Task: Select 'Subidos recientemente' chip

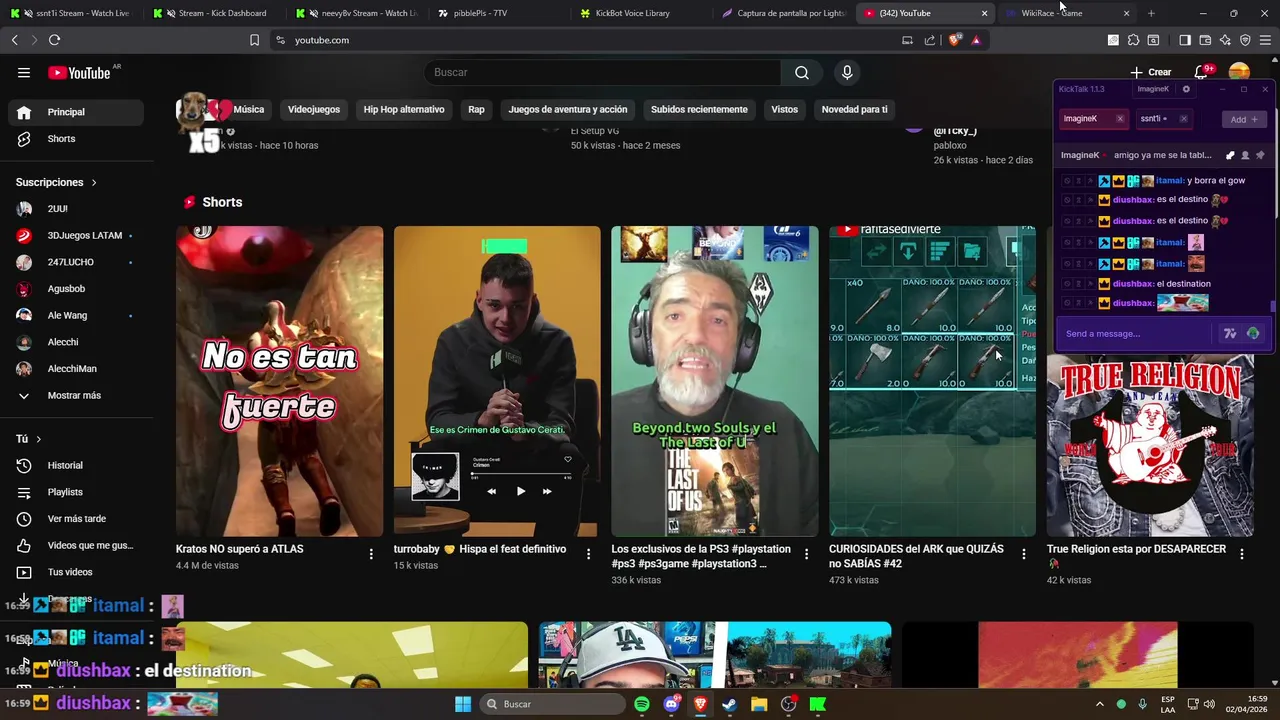Action: click(x=699, y=109)
